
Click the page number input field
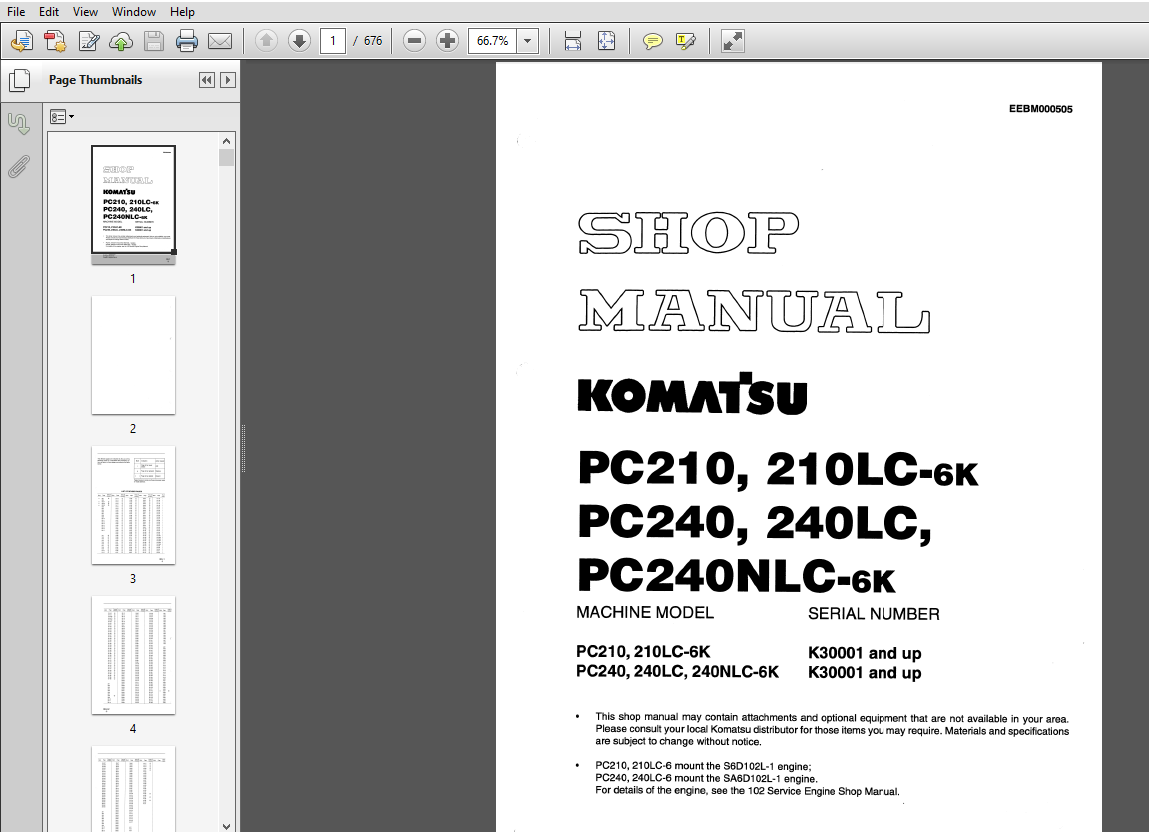[x=333, y=40]
